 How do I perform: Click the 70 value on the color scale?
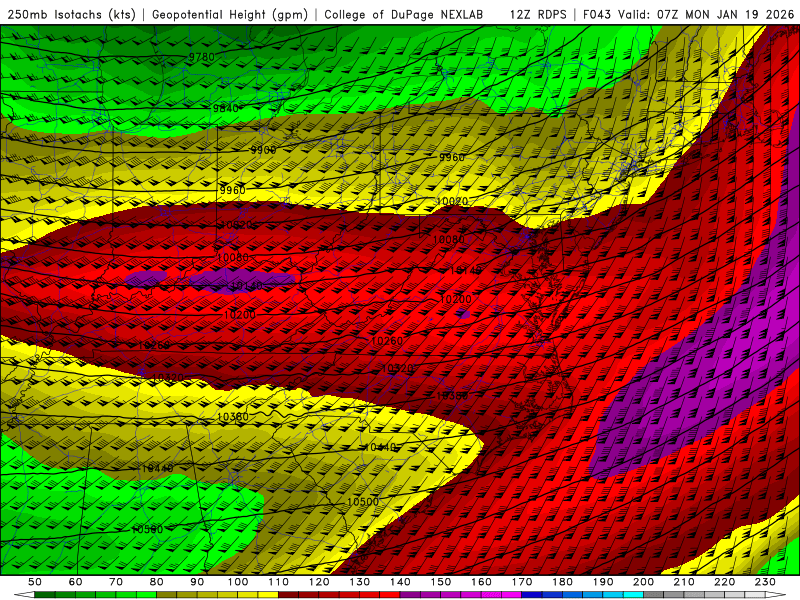[116, 582]
